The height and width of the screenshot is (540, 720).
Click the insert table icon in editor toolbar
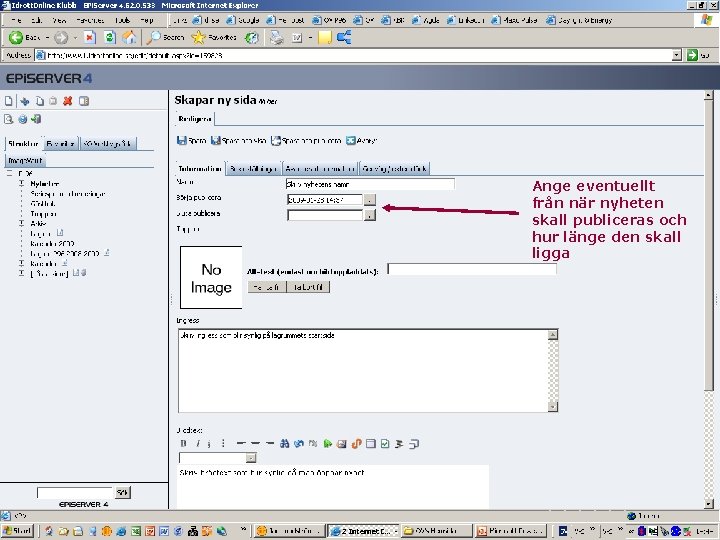point(371,444)
